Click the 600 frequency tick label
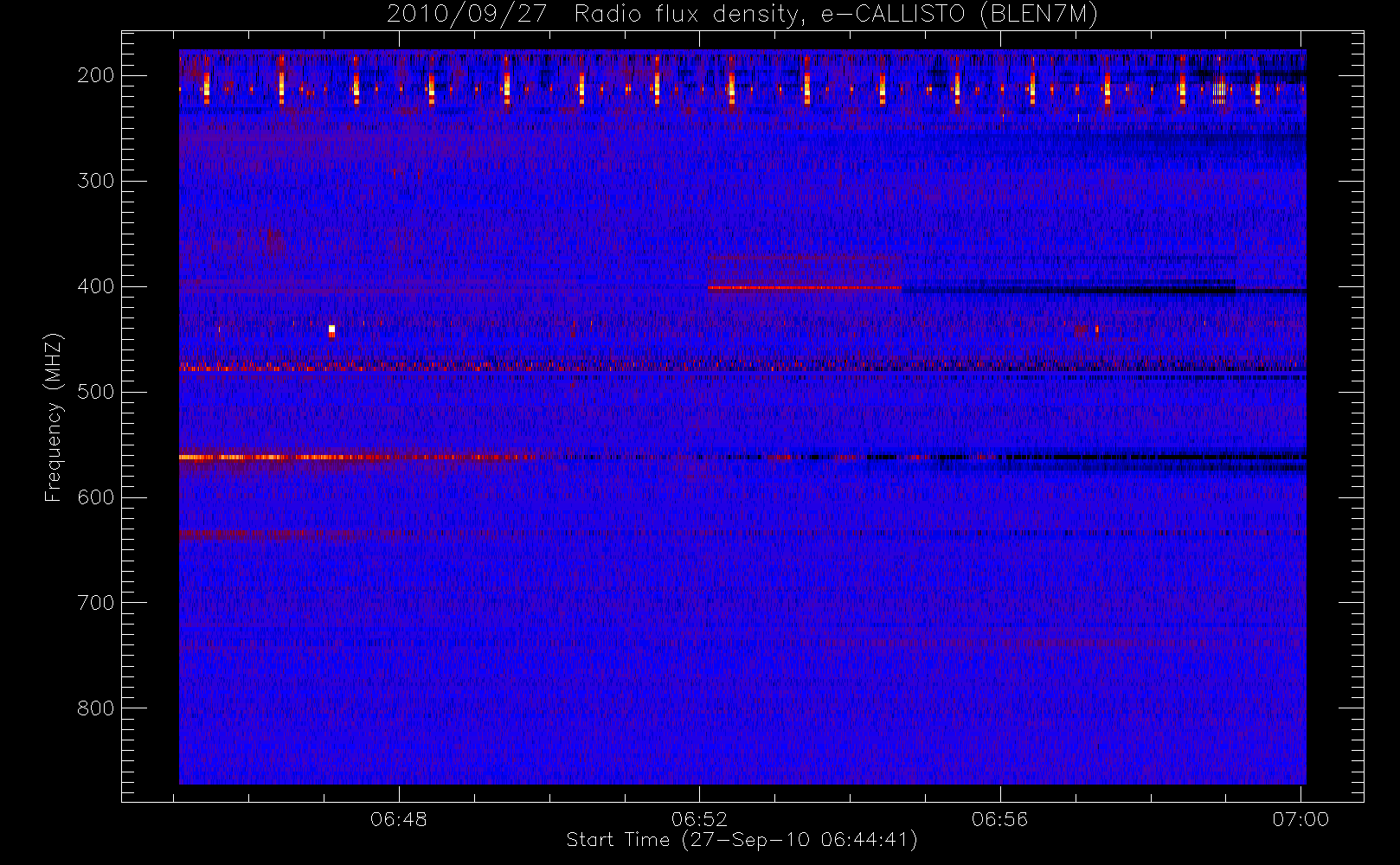Viewport: 1400px width, 865px height. 96,497
